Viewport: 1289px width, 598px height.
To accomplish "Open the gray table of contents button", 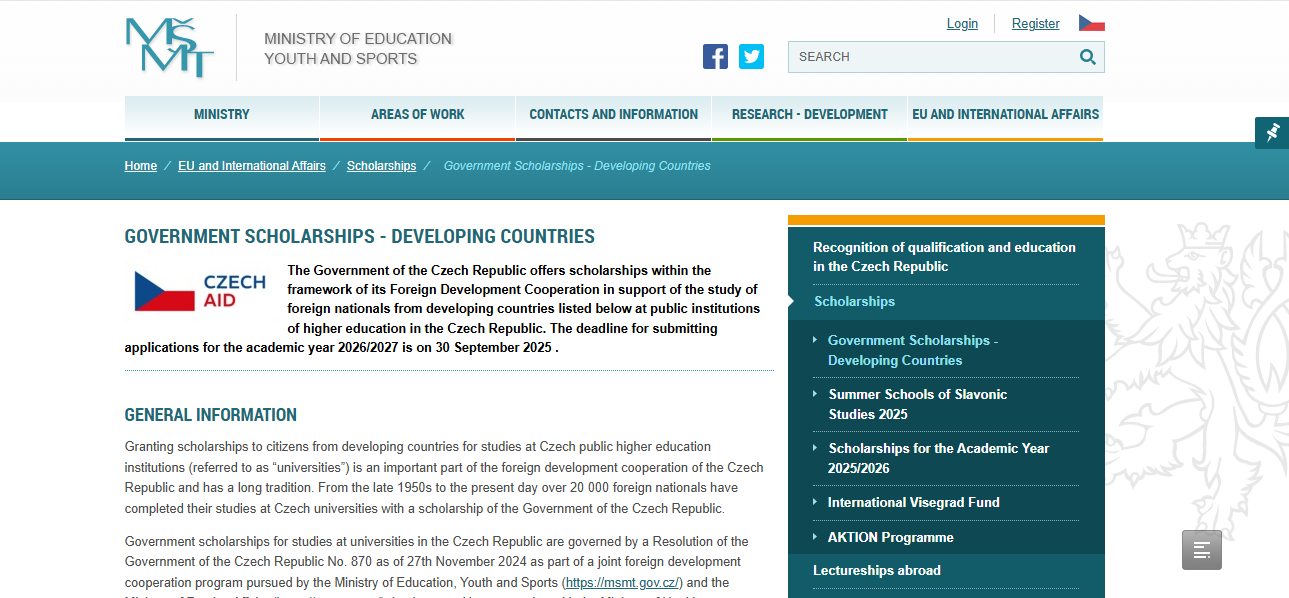I will (x=1202, y=550).
